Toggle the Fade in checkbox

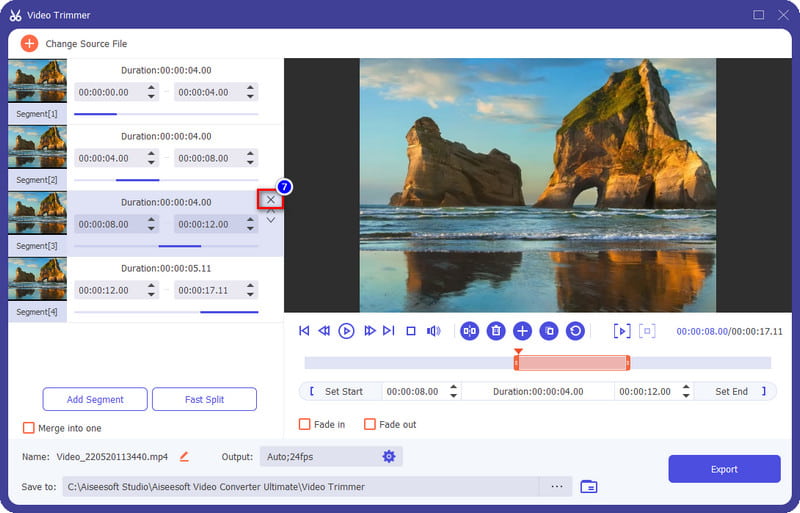[305, 425]
